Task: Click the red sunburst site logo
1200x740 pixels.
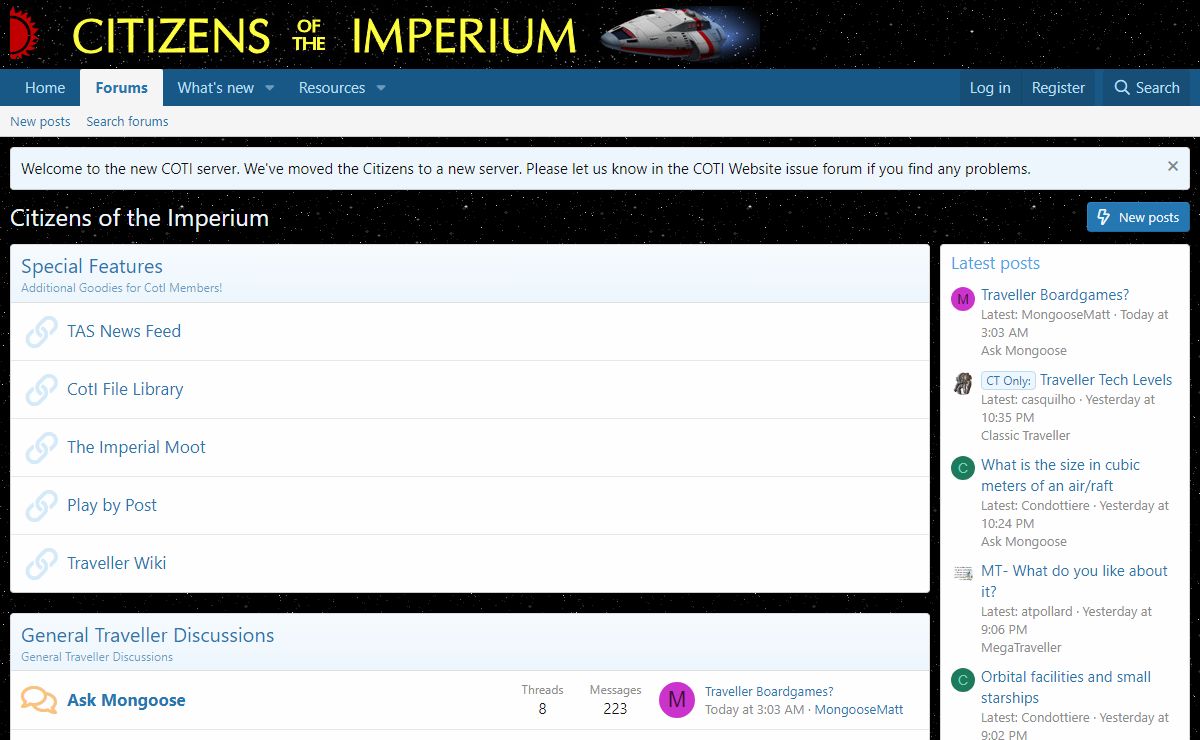Action: coord(23,34)
